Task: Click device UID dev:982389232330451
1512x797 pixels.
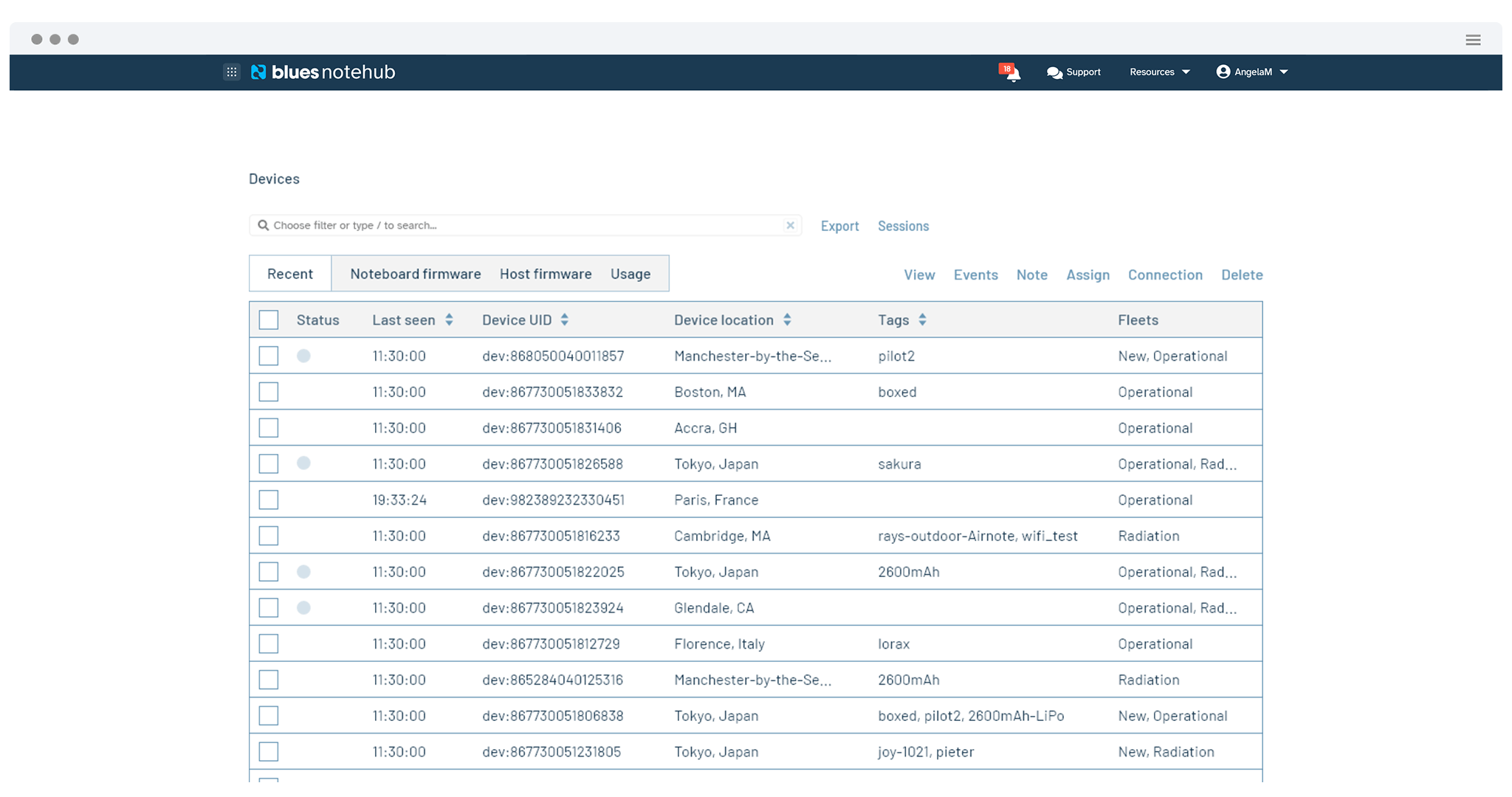Action: coord(553,500)
